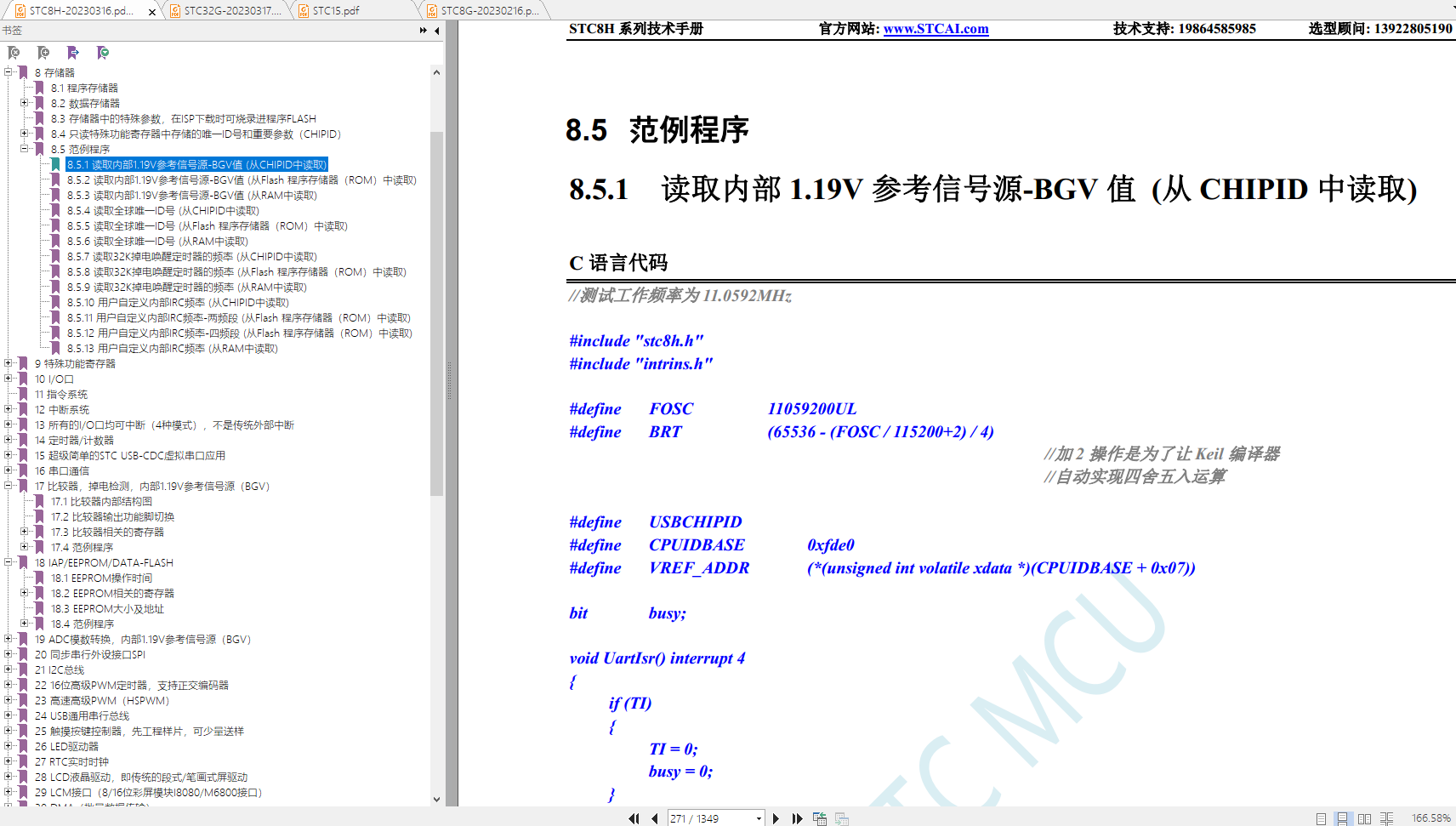
Task: Click the bookmark icon with green dropdown badge
Action: 103,53
